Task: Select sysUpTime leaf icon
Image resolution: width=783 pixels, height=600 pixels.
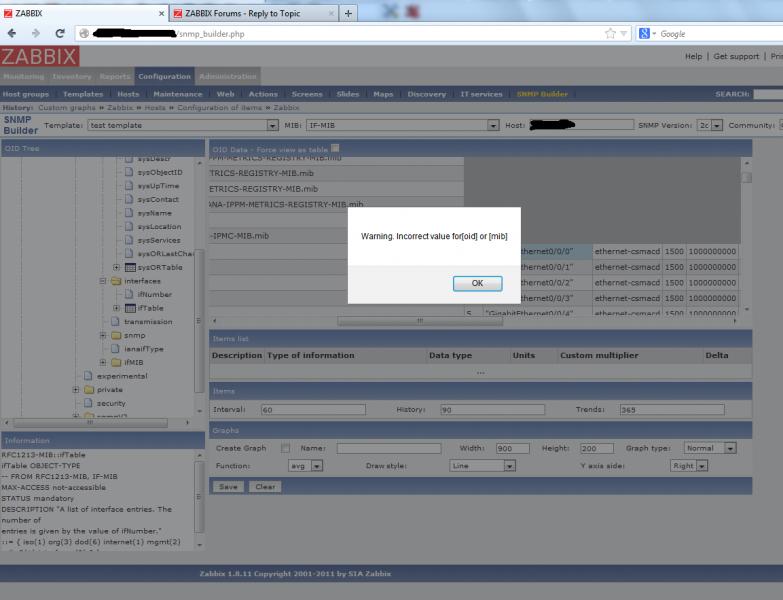Action: (x=129, y=186)
